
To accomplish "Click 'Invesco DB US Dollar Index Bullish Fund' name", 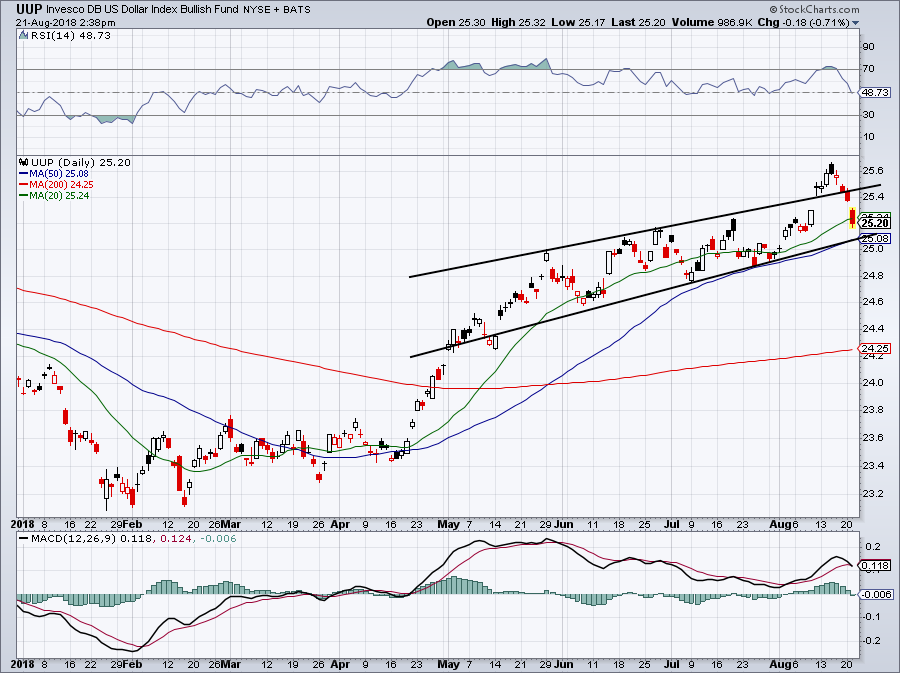I will click(x=142, y=9).
